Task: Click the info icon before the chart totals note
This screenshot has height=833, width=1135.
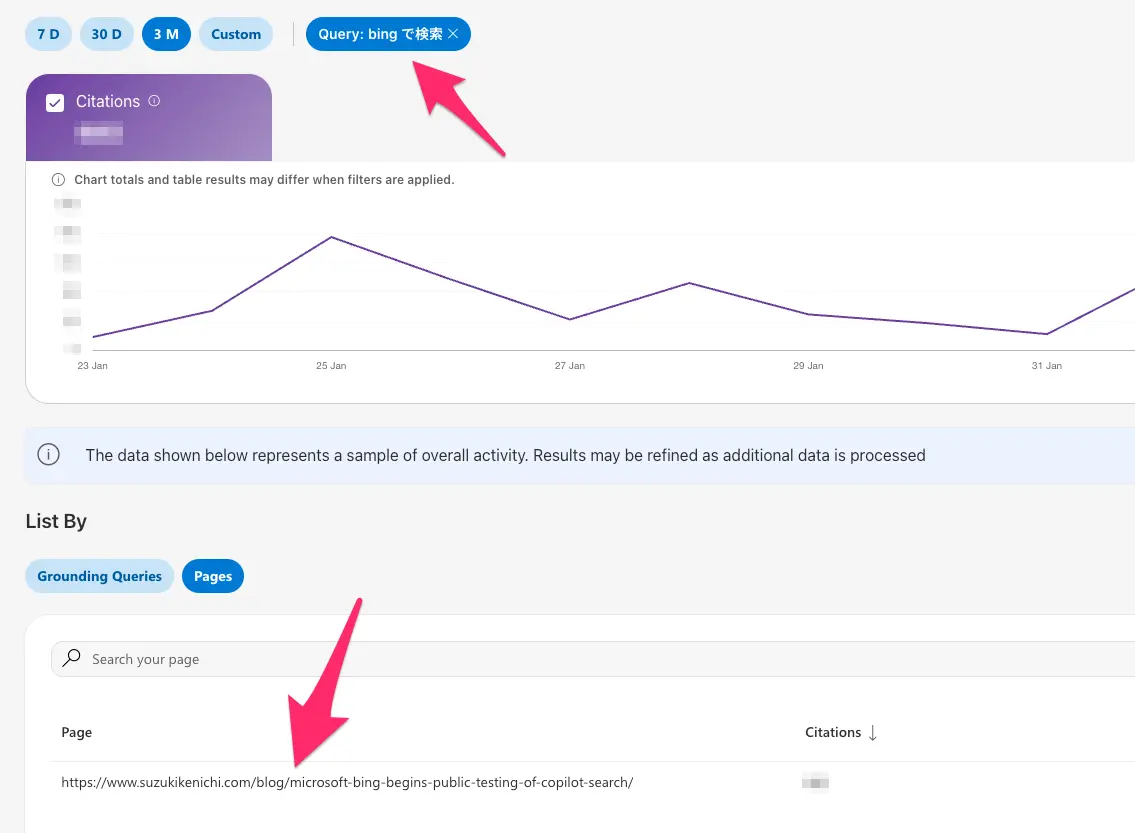Action: [58, 180]
